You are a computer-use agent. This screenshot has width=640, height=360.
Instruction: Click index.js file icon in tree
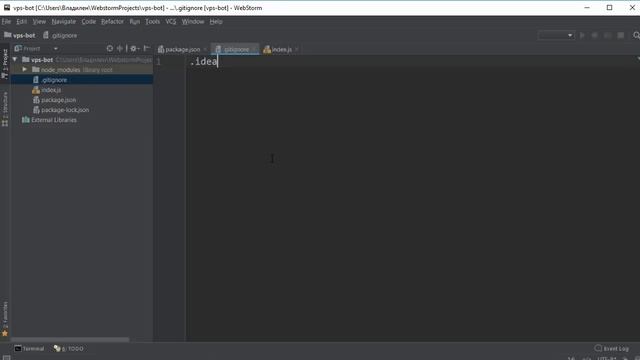coord(36,90)
